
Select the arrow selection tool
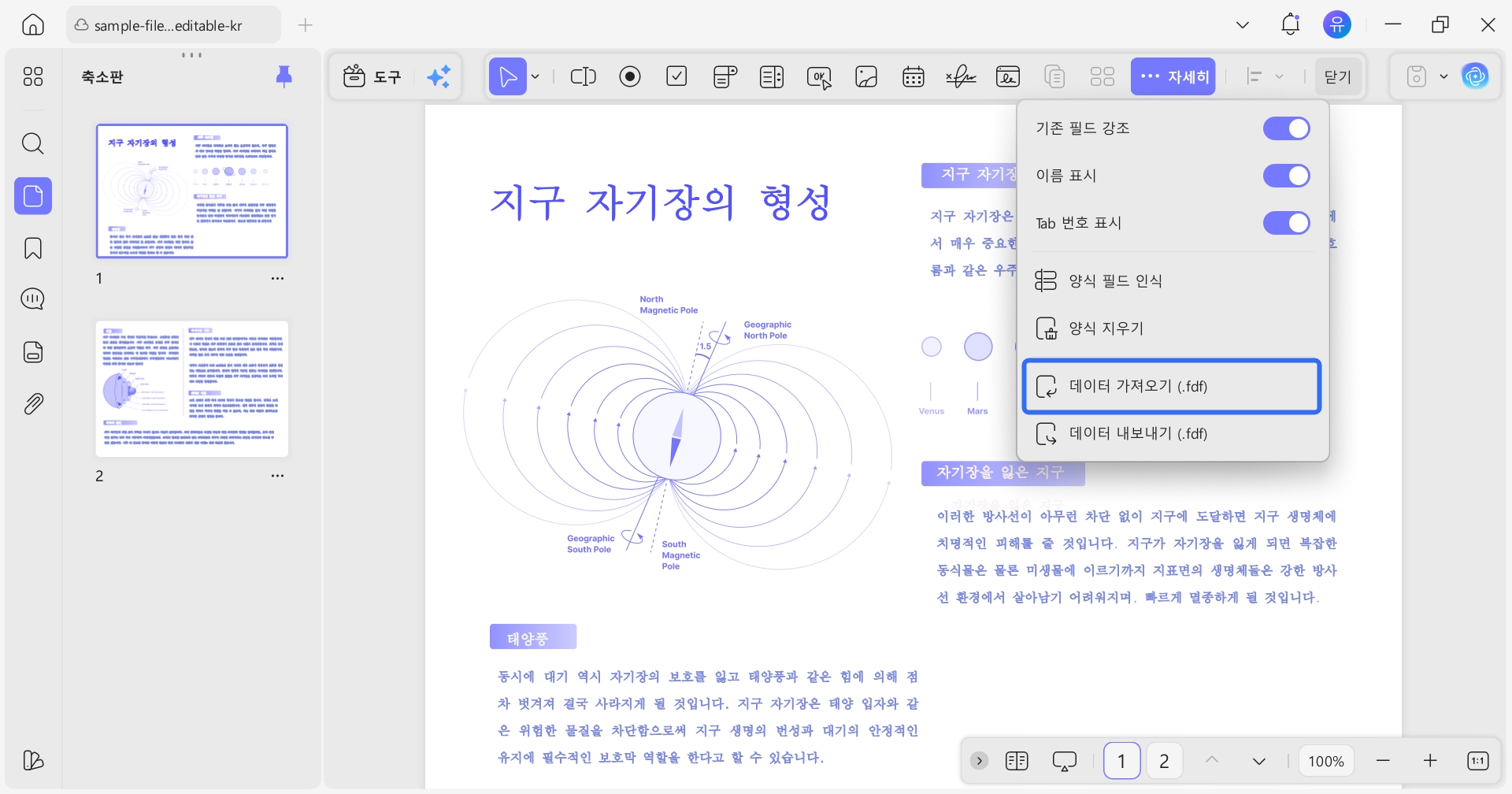point(508,76)
